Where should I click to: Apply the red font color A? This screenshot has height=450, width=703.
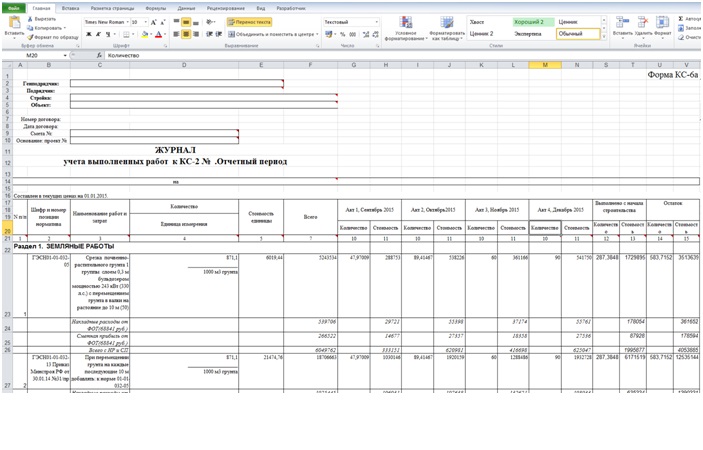click(158, 35)
